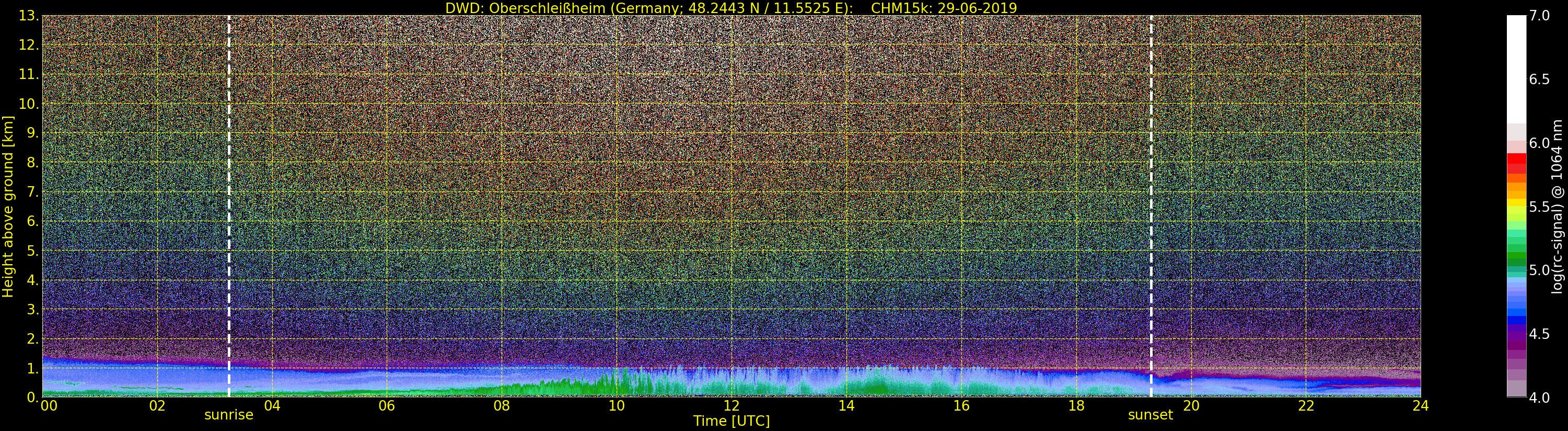Click the white dashed sunset marker line

(1151, 206)
